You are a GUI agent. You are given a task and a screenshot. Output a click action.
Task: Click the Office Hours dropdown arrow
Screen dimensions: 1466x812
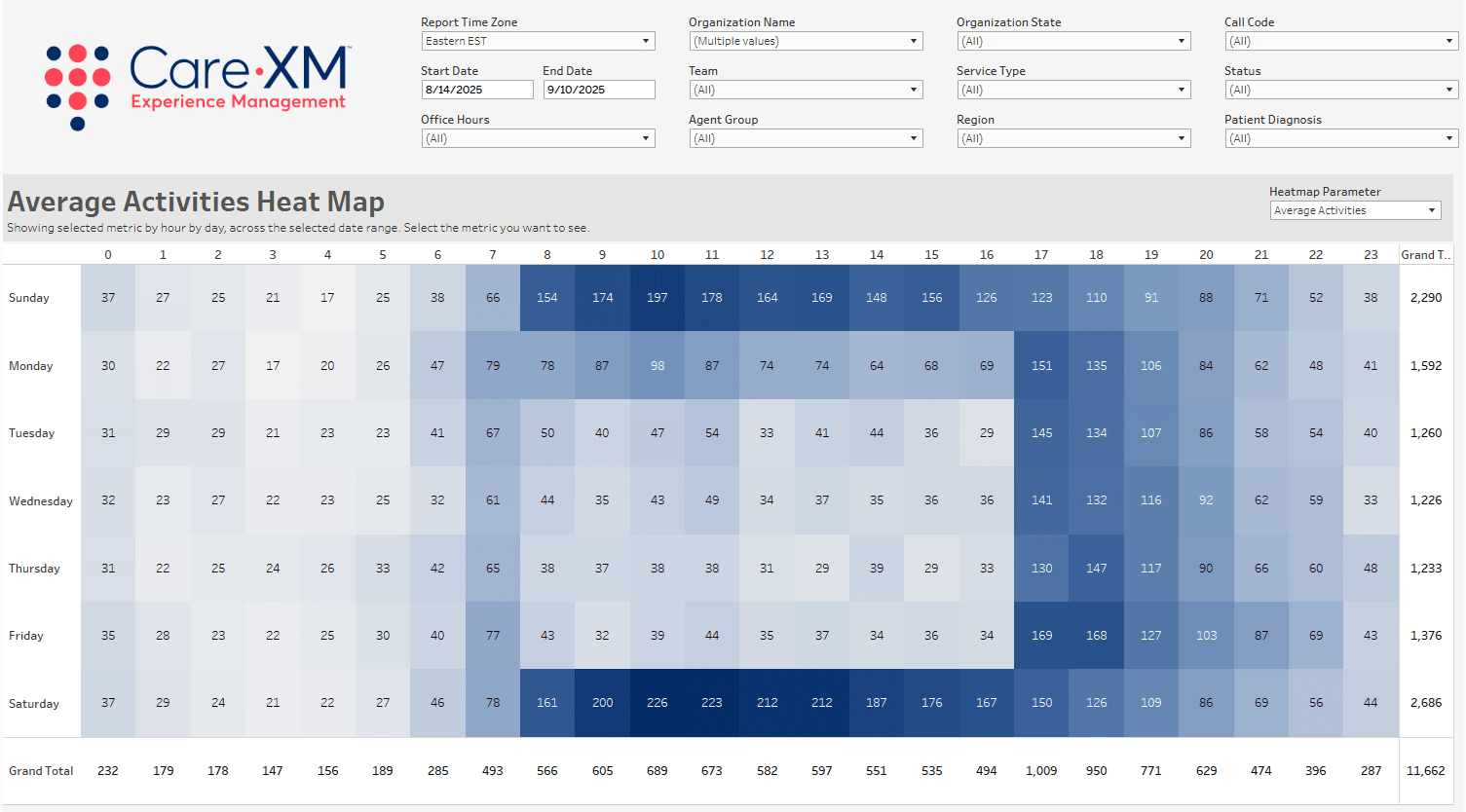pyautogui.click(x=646, y=138)
